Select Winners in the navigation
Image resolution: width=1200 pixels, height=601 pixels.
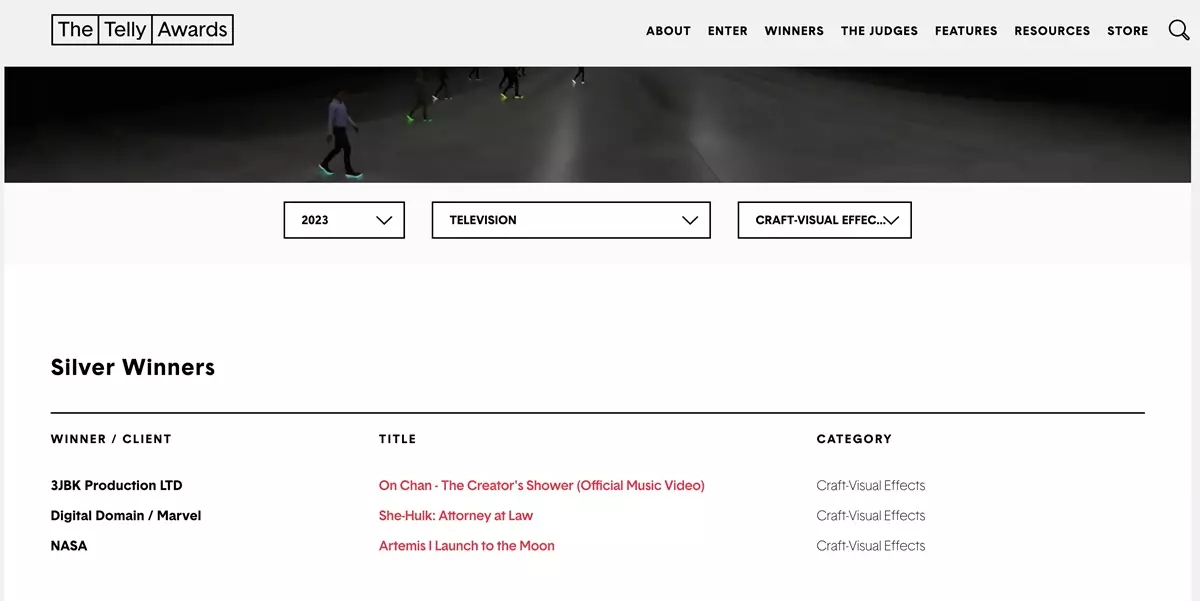click(x=794, y=31)
